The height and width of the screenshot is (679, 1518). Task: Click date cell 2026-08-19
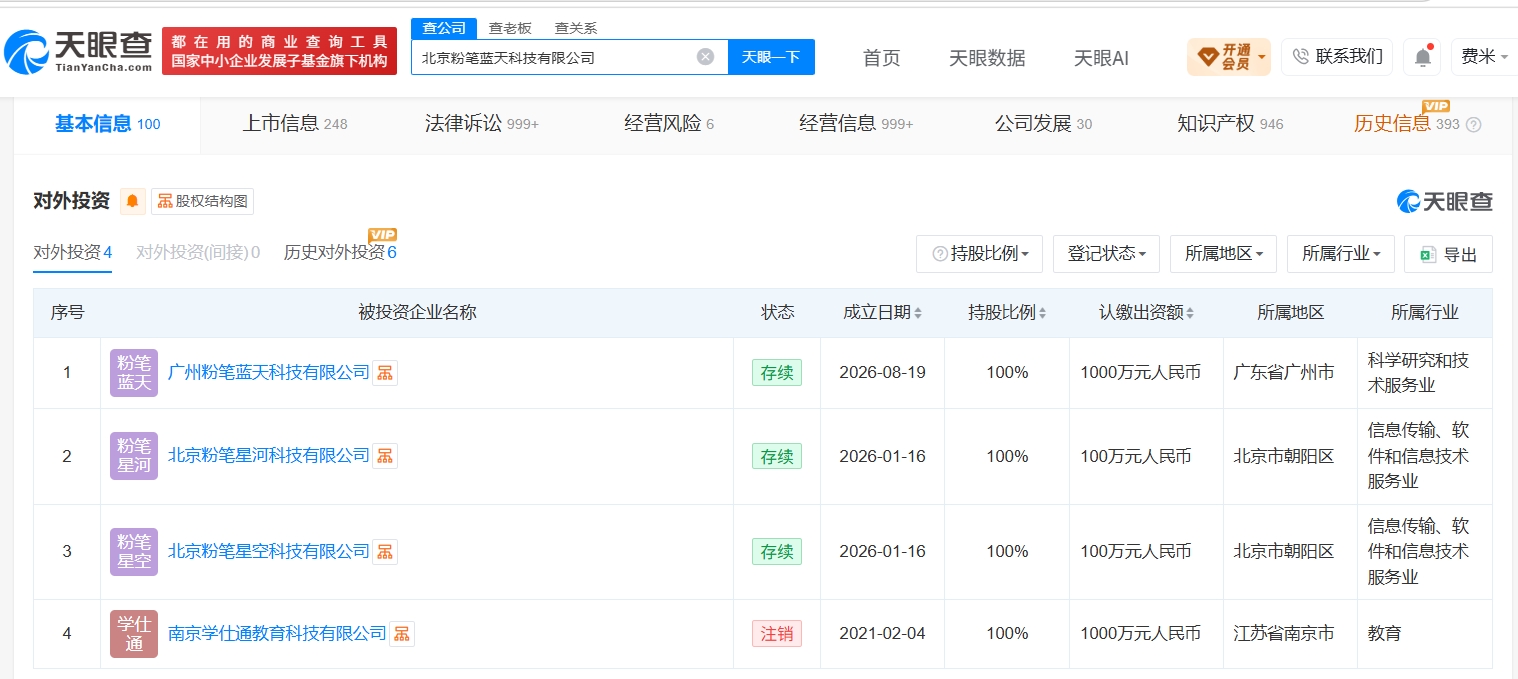tap(882, 373)
